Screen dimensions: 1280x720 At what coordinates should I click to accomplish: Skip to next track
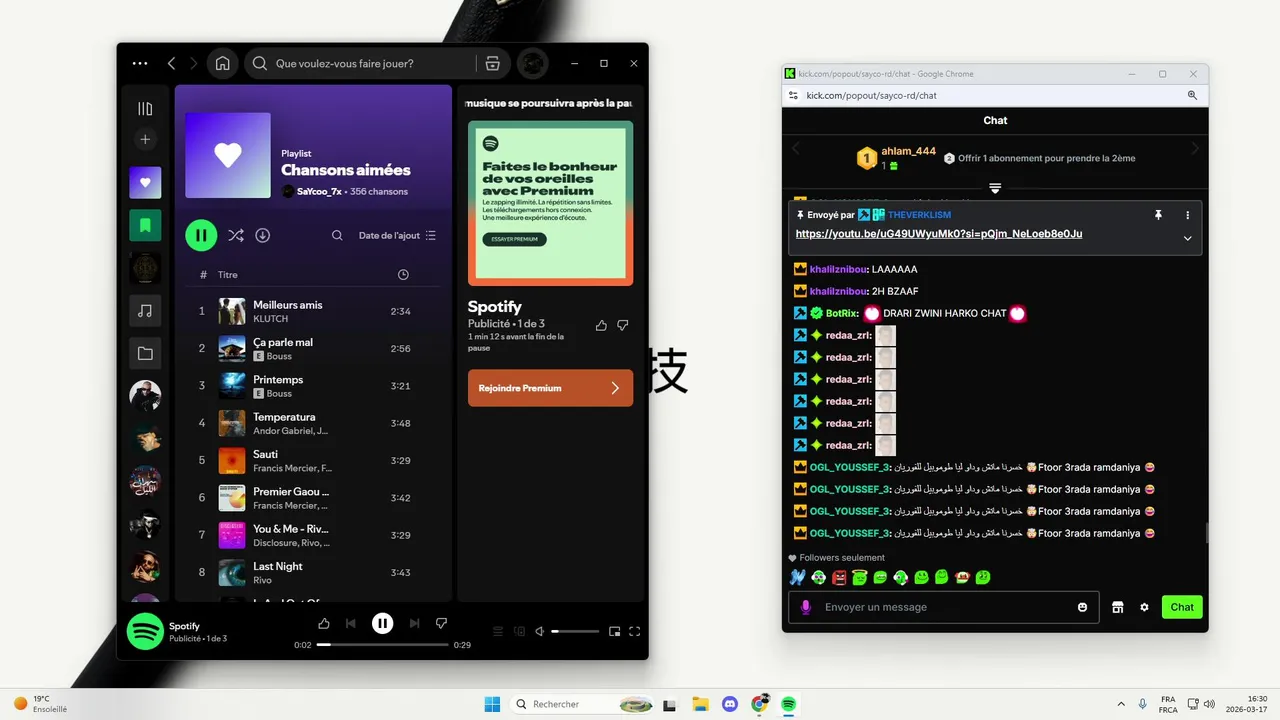point(414,623)
